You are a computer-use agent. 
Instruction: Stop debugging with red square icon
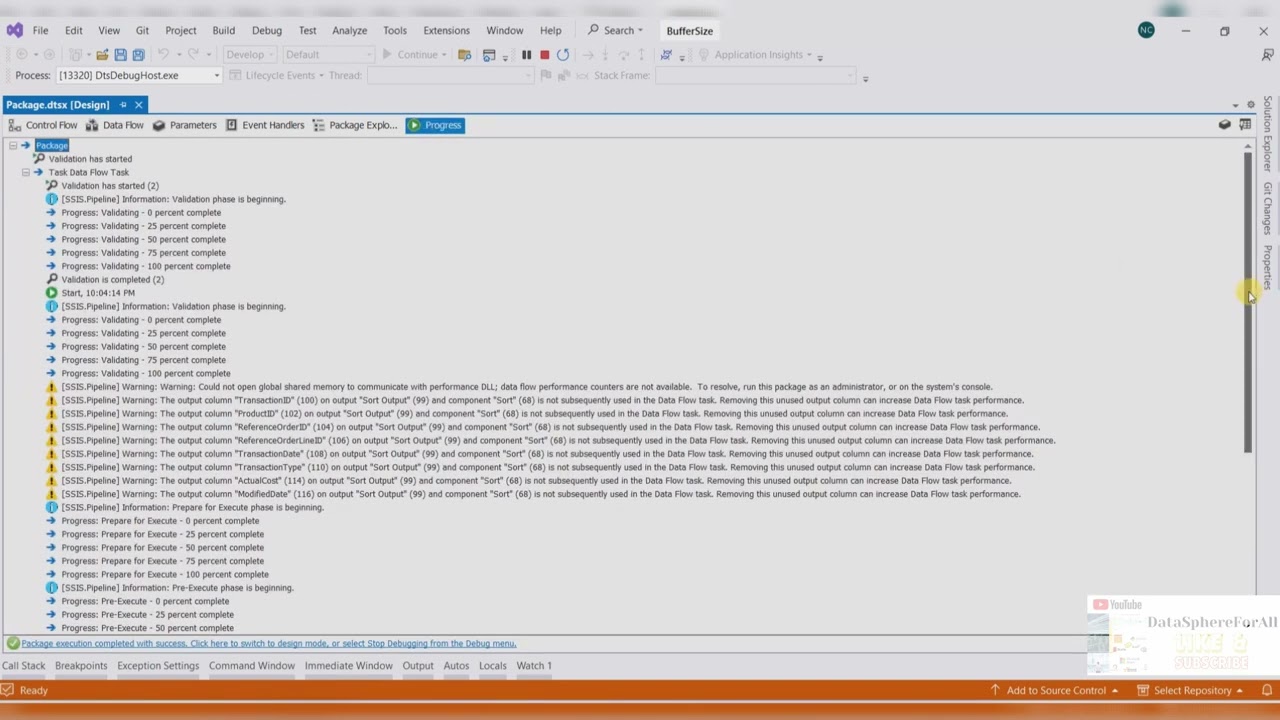pos(544,55)
